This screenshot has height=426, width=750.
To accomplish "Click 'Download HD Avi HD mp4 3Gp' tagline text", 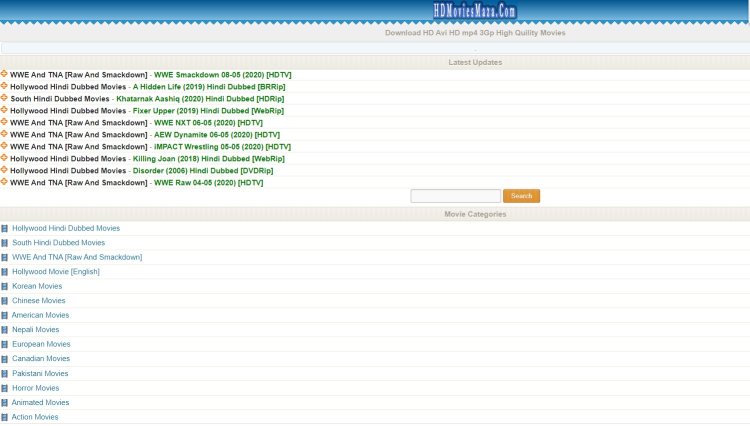I will point(475,33).
